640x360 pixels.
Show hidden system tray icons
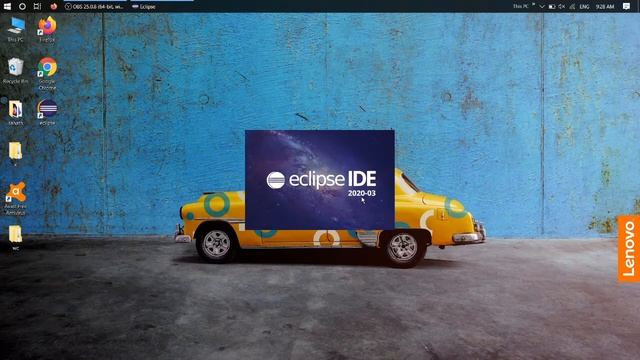point(542,7)
